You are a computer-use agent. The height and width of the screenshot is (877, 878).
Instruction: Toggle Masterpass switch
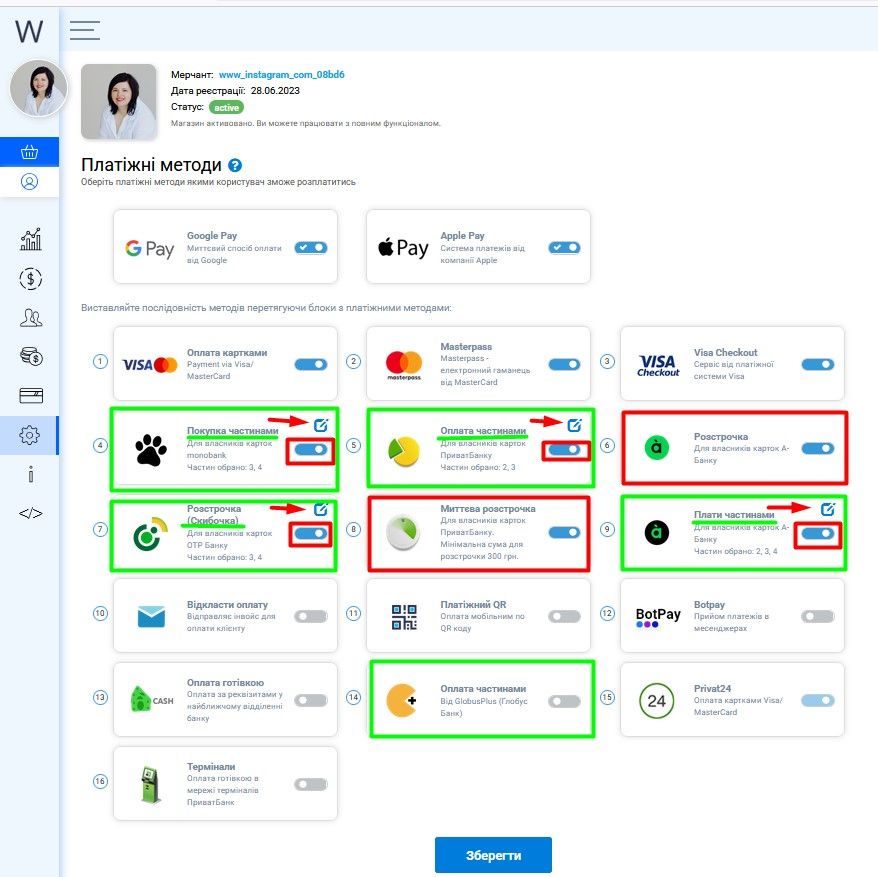pyautogui.click(x=564, y=365)
